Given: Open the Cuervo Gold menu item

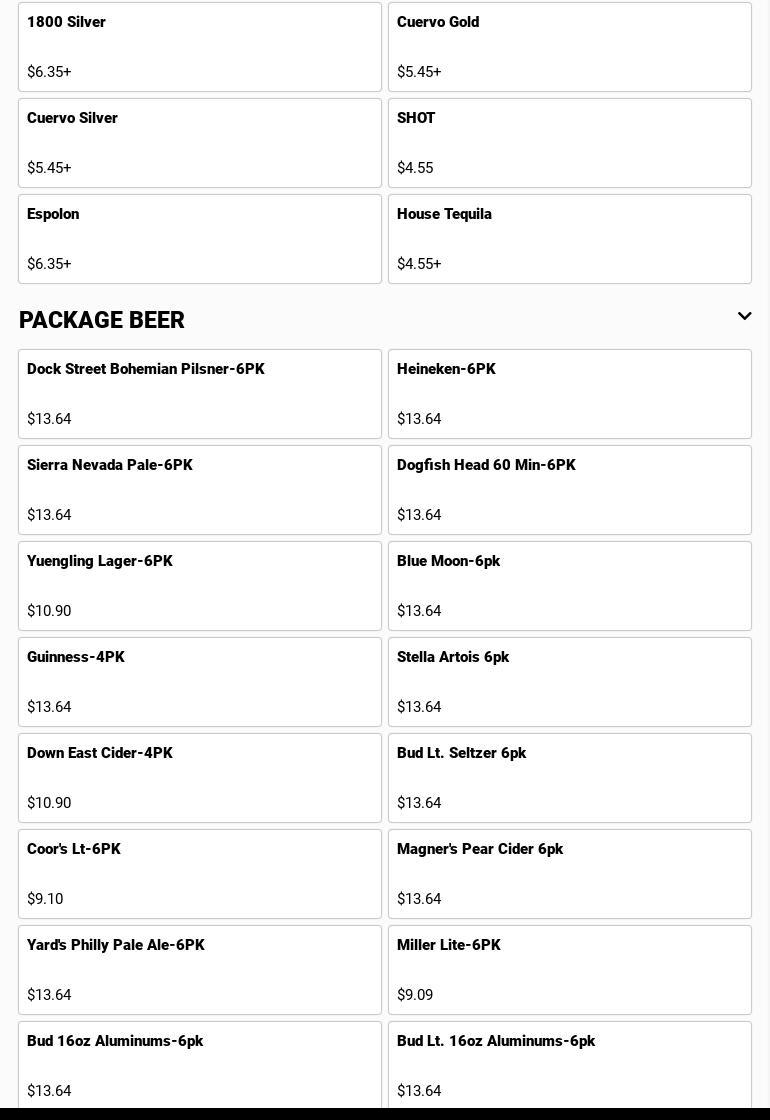Looking at the screenshot, I should [x=569, y=47].
